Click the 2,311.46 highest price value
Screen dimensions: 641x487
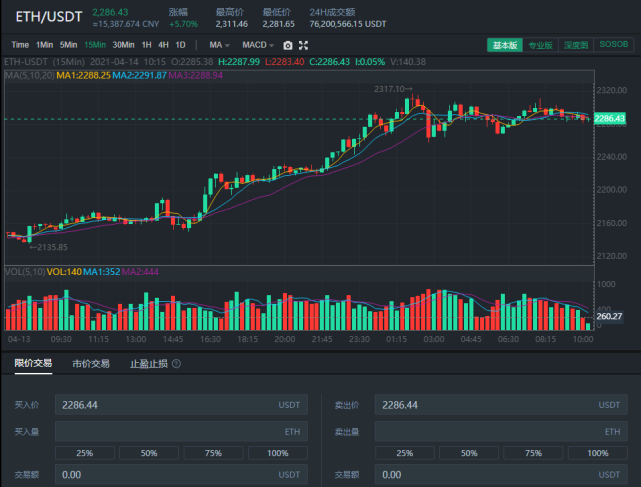[x=232, y=24]
